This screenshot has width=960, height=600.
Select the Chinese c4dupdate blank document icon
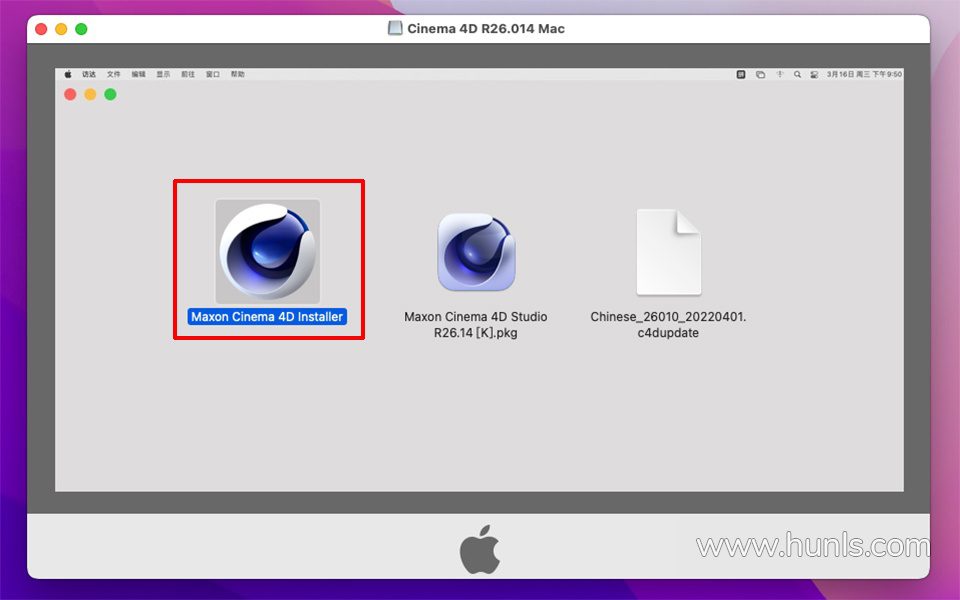tap(668, 252)
